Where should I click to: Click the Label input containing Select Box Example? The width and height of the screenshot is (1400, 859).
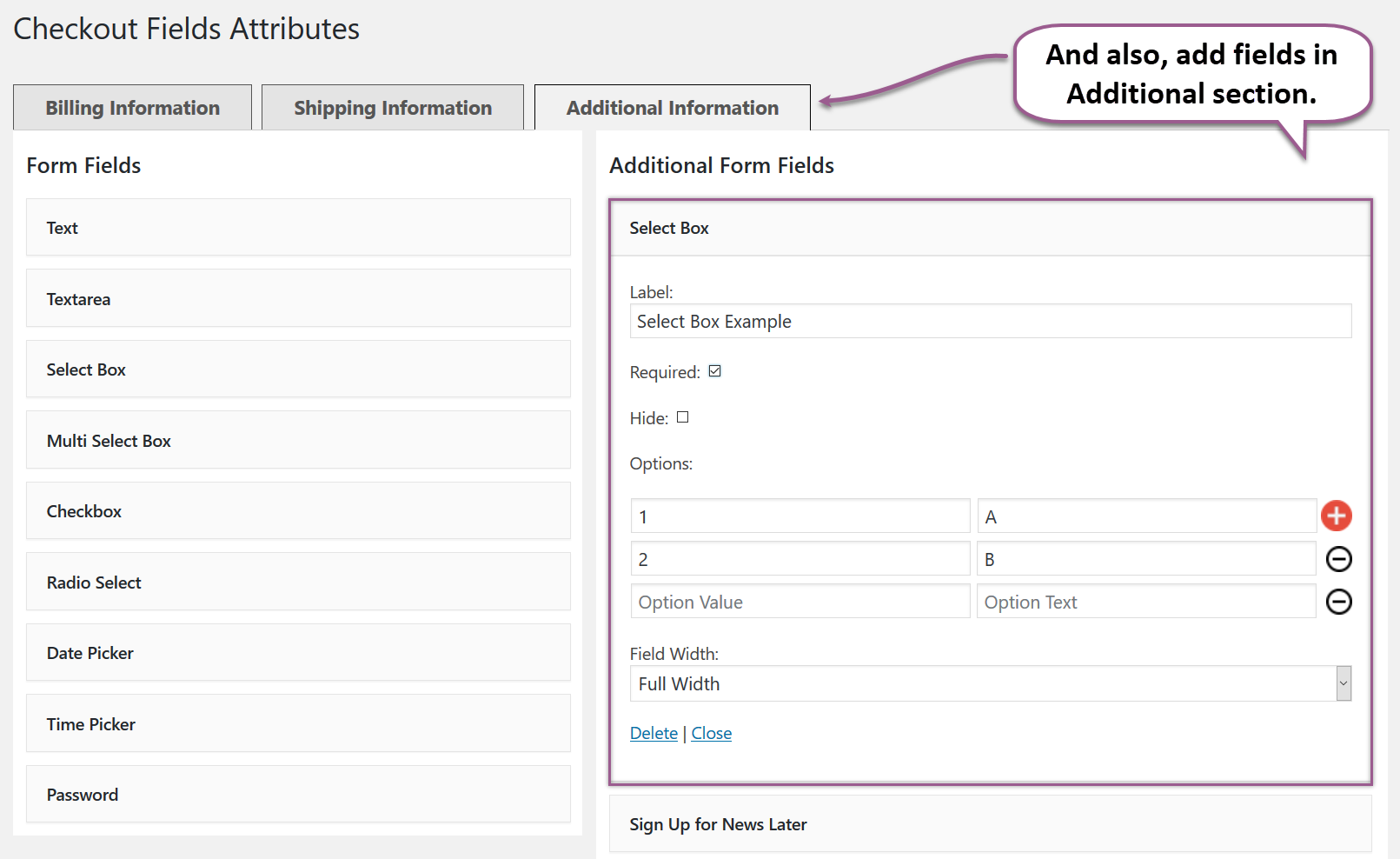click(x=991, y=321)
